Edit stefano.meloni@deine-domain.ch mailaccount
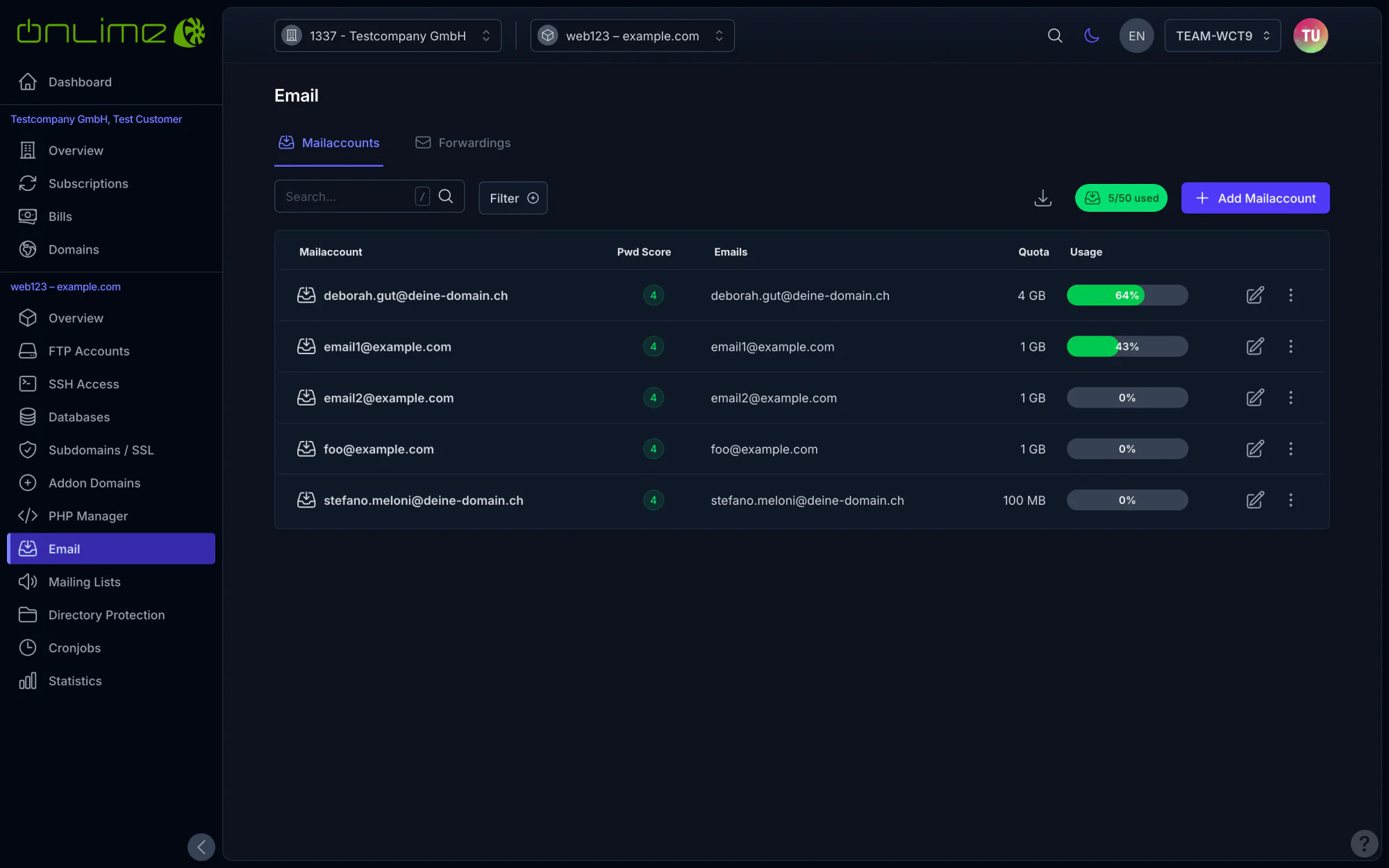Image resolution: width=1389 pixels, height=868 pixels. 1255,500
